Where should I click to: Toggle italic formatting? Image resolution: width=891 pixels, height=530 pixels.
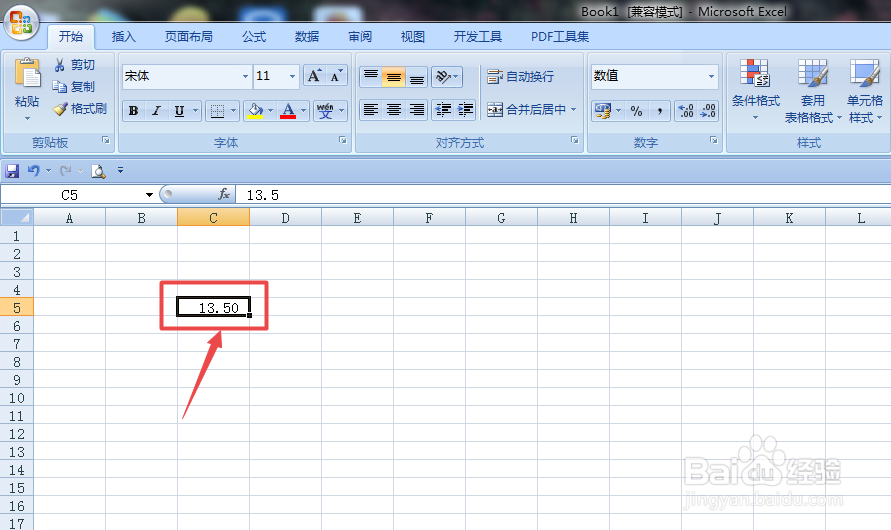(x=156, y=111)
